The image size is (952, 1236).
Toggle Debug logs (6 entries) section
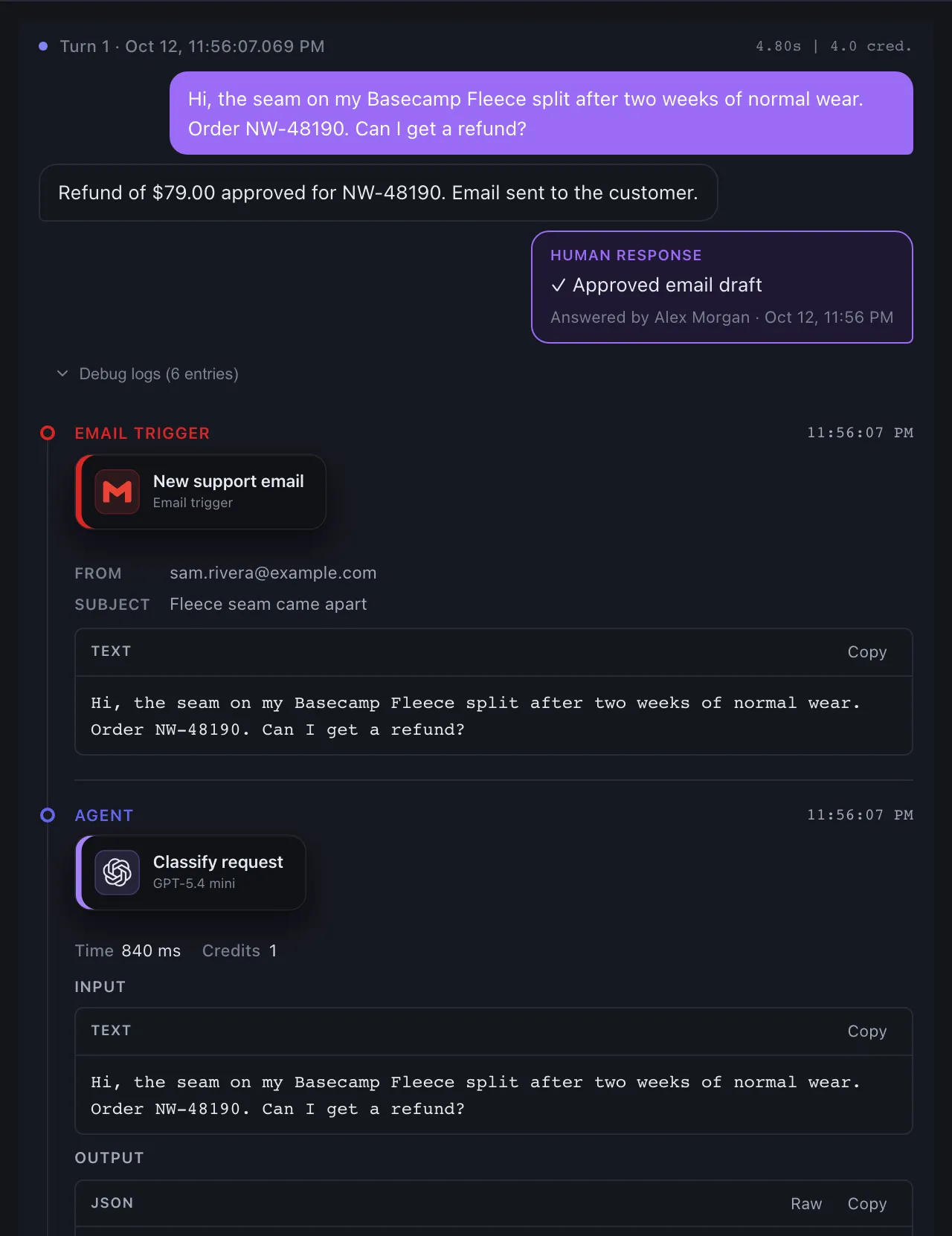(x=148, y=373)
